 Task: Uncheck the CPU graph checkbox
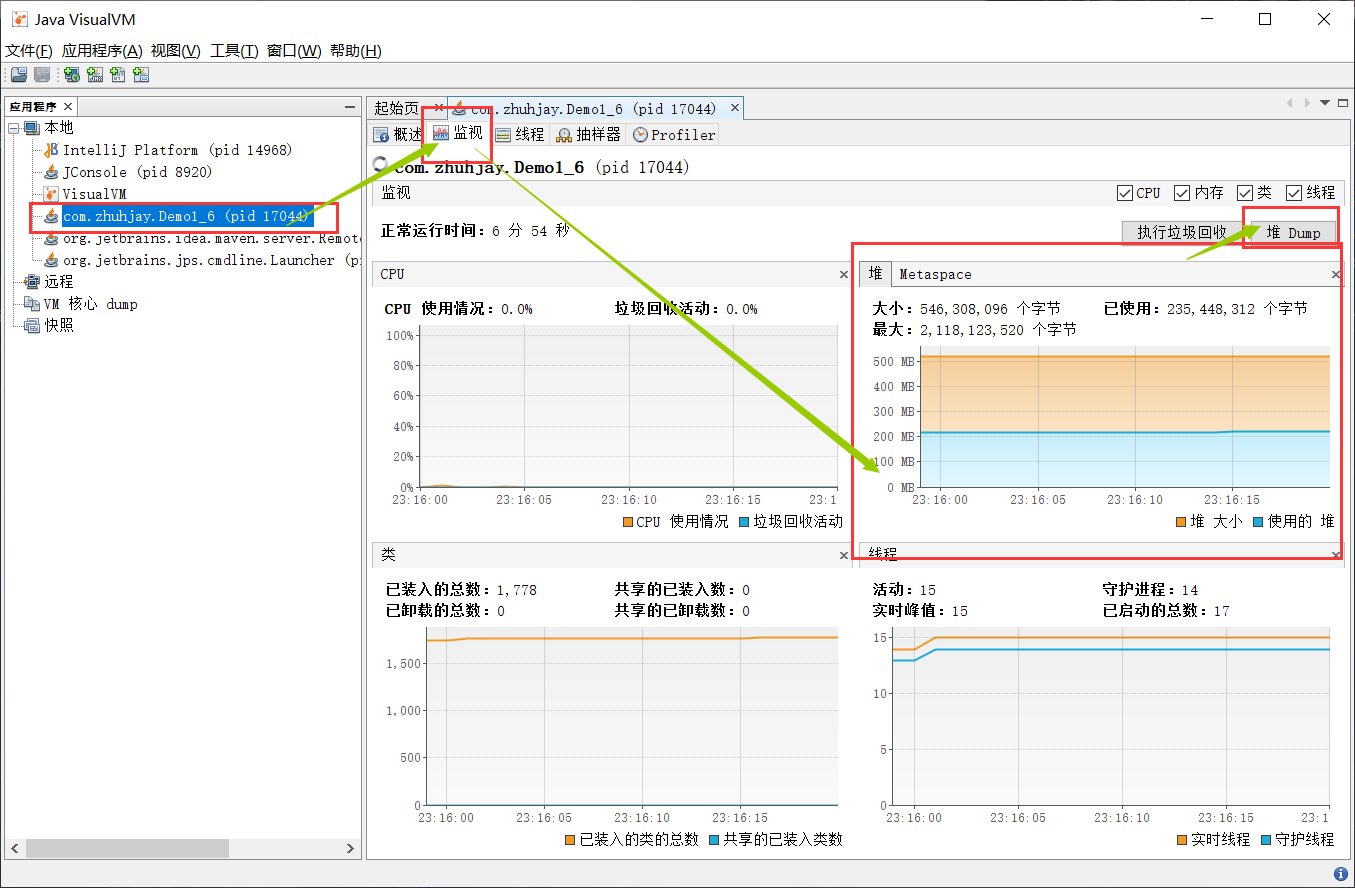tap(1125, 193)
